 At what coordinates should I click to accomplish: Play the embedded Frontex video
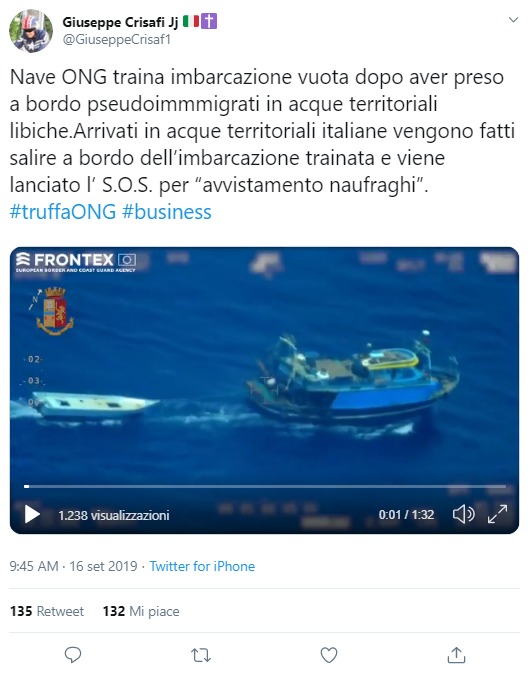(x=32, y=514)
